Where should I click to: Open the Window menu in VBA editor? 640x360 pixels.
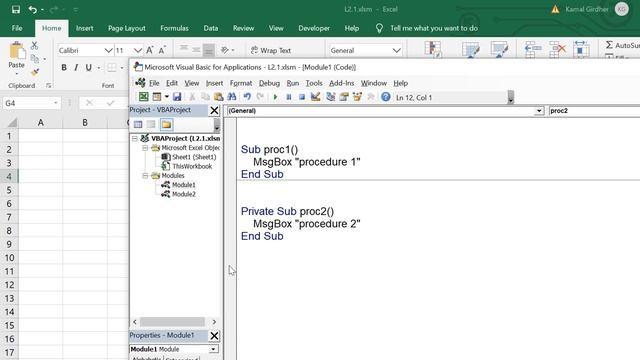click(373, 83)
